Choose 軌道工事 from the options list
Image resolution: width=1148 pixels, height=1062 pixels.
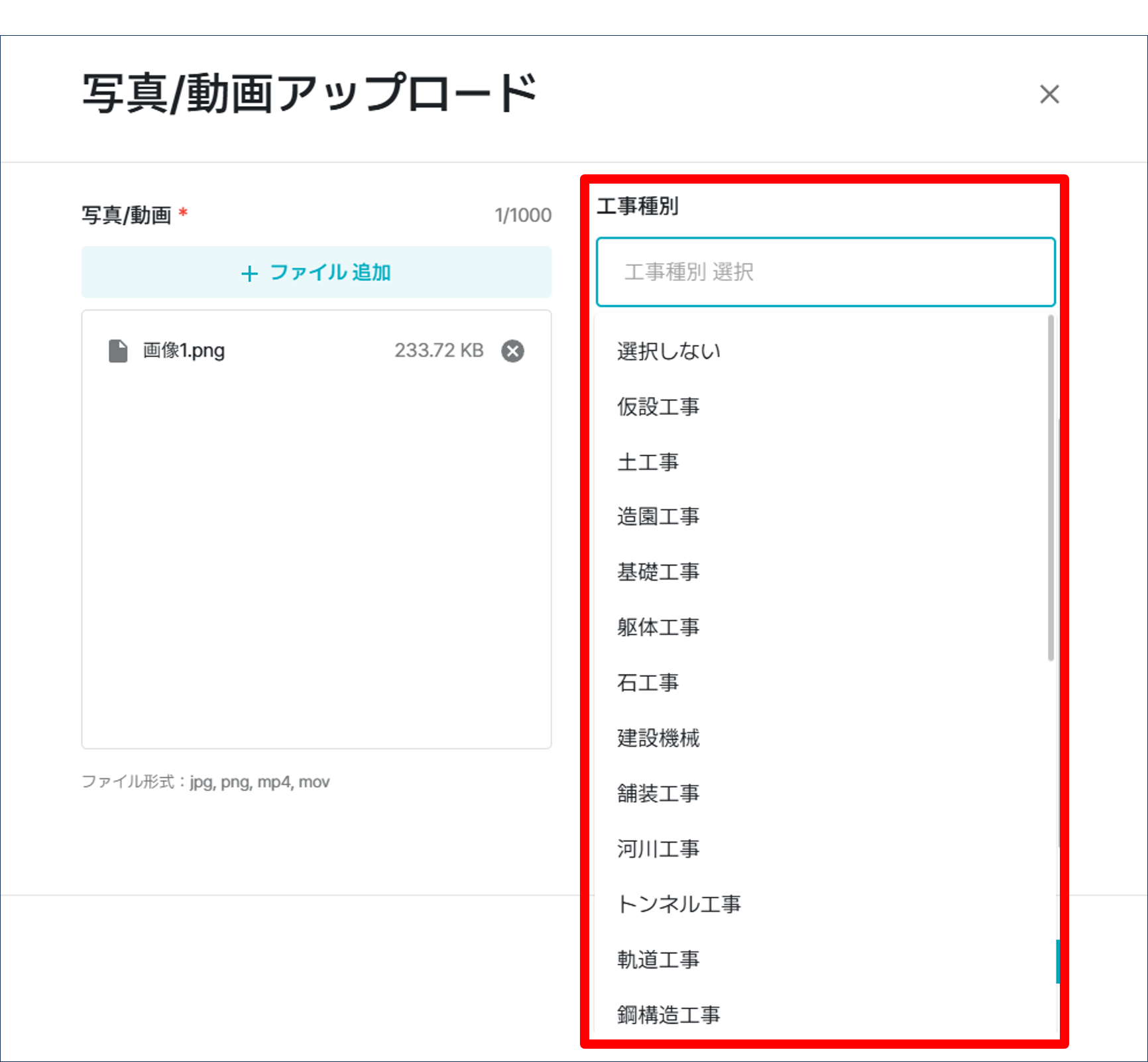(x=658, y=959)
